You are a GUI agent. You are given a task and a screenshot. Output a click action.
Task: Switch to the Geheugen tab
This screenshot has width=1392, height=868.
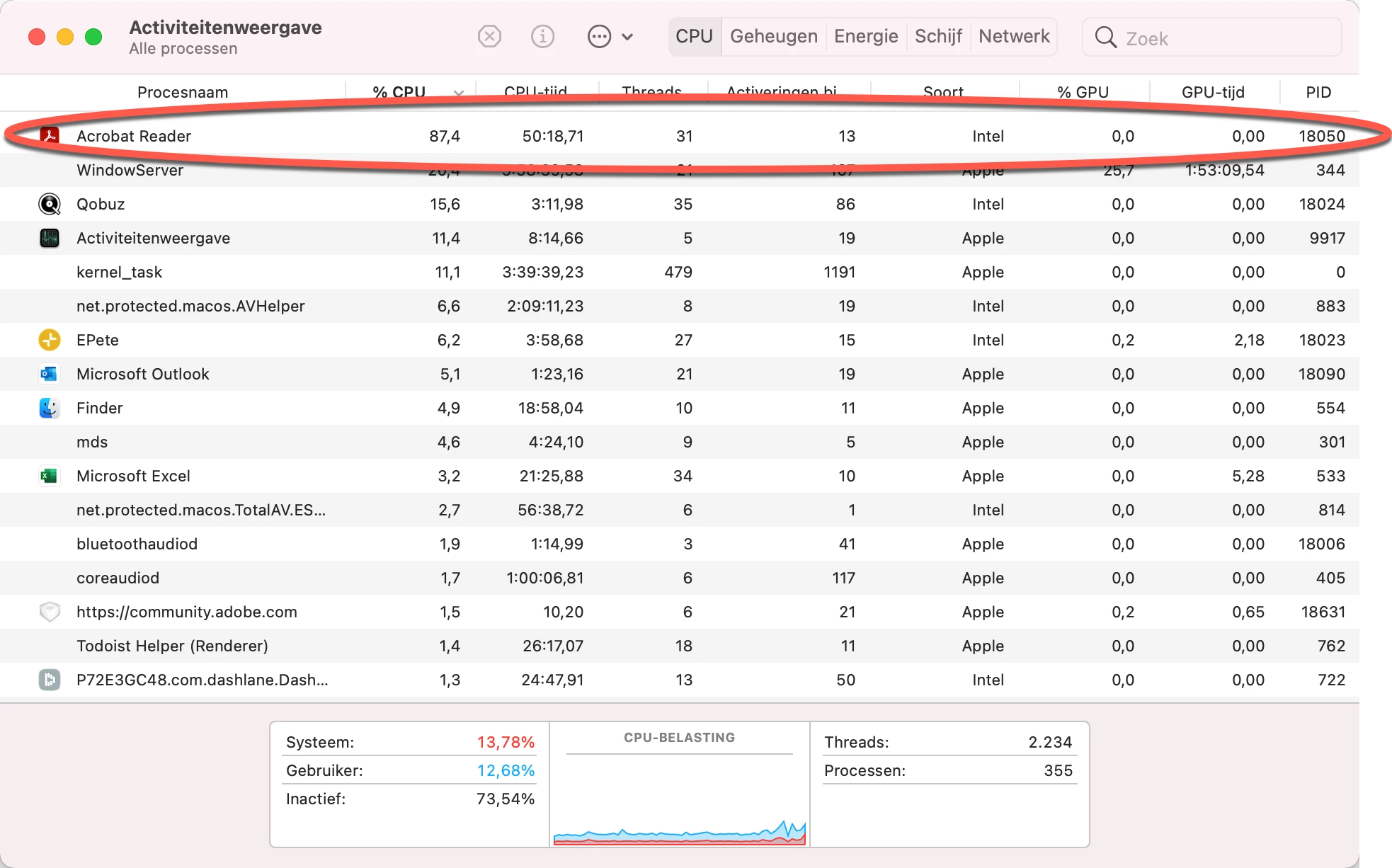(773, 36)
